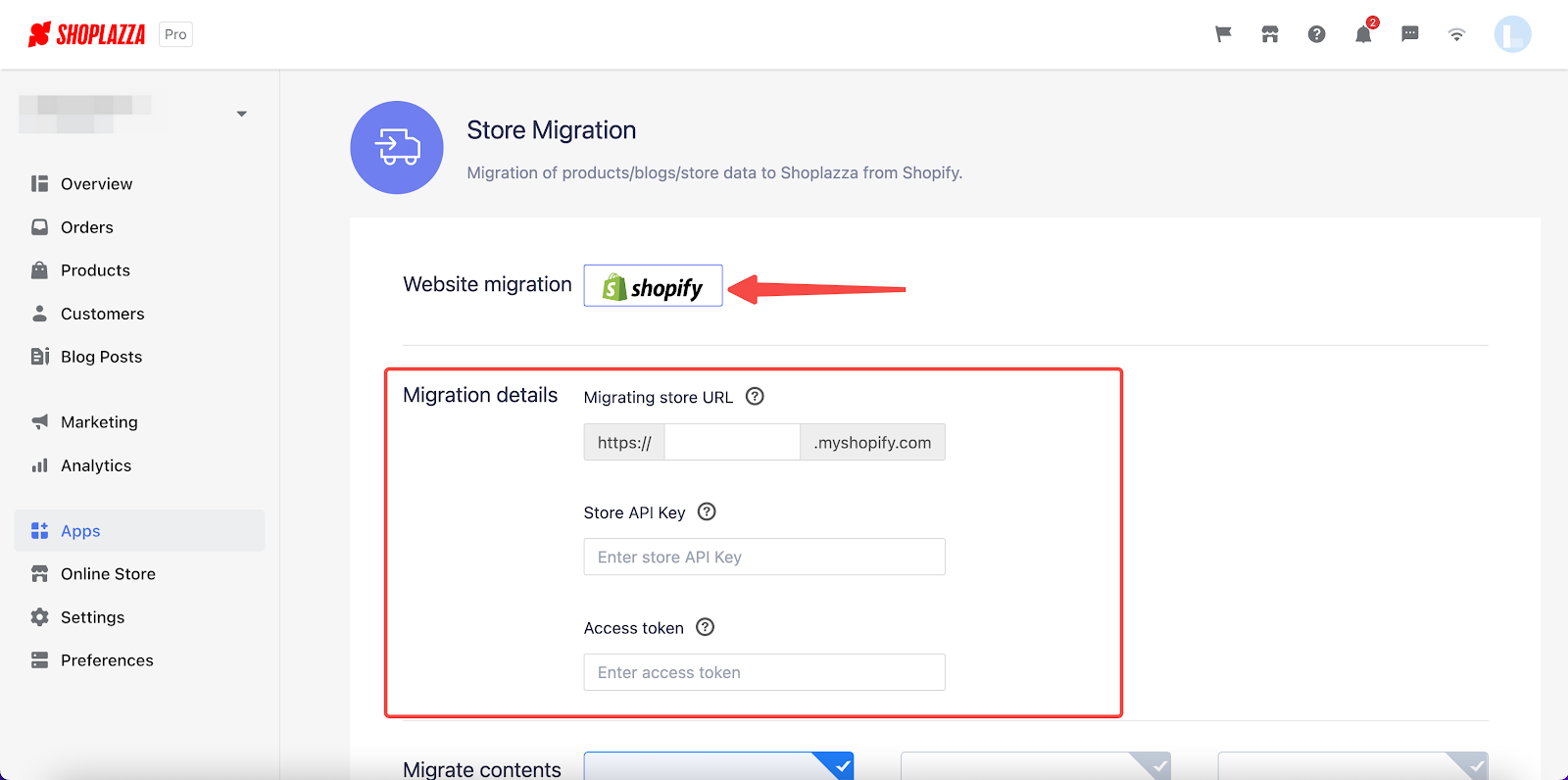Viewport: 1568px width, 780px height.
Task: Click help icon beside Access token
Action: (x=705, y=627)
